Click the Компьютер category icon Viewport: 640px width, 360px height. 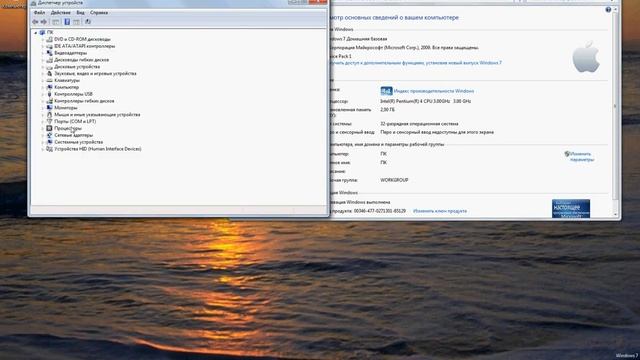[49, 87]
